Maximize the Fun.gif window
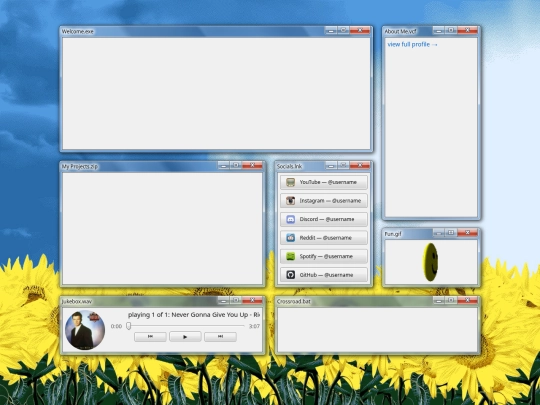This screenshot has width=540, height=405. pyautogui.click(x=451, y=233)
